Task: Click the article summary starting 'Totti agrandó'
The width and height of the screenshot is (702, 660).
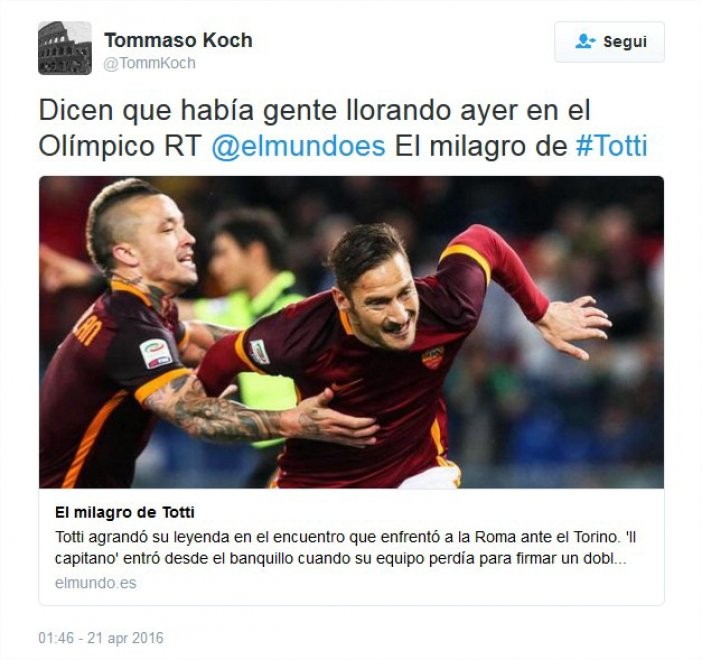Action: [345, 548]
